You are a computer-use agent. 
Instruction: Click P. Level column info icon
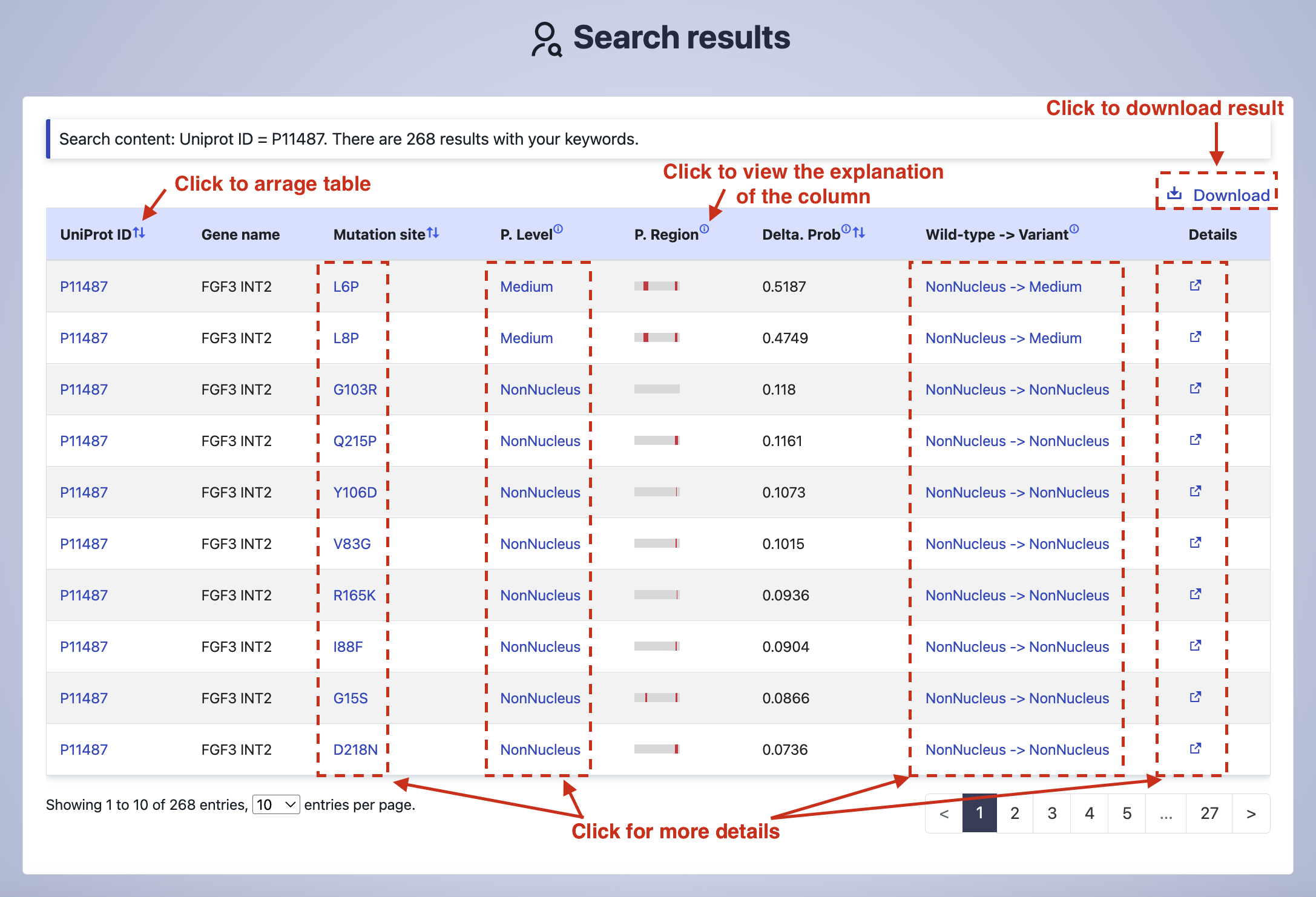click(x=558, y=229)
